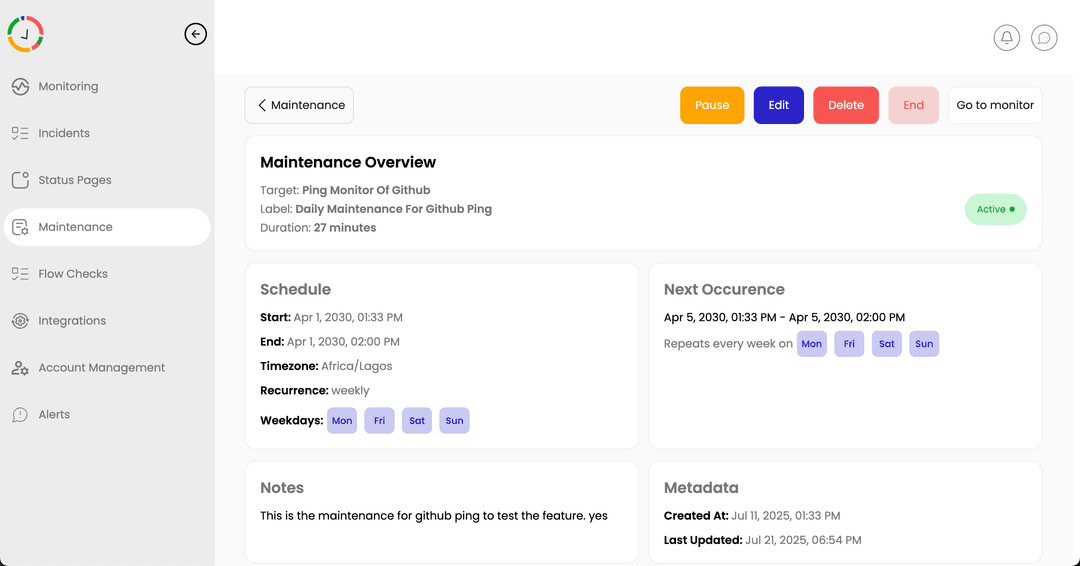The height and width of the screenshot is (566, 1080).
Task: Edit this maintenance
Action: click(778, 105)
